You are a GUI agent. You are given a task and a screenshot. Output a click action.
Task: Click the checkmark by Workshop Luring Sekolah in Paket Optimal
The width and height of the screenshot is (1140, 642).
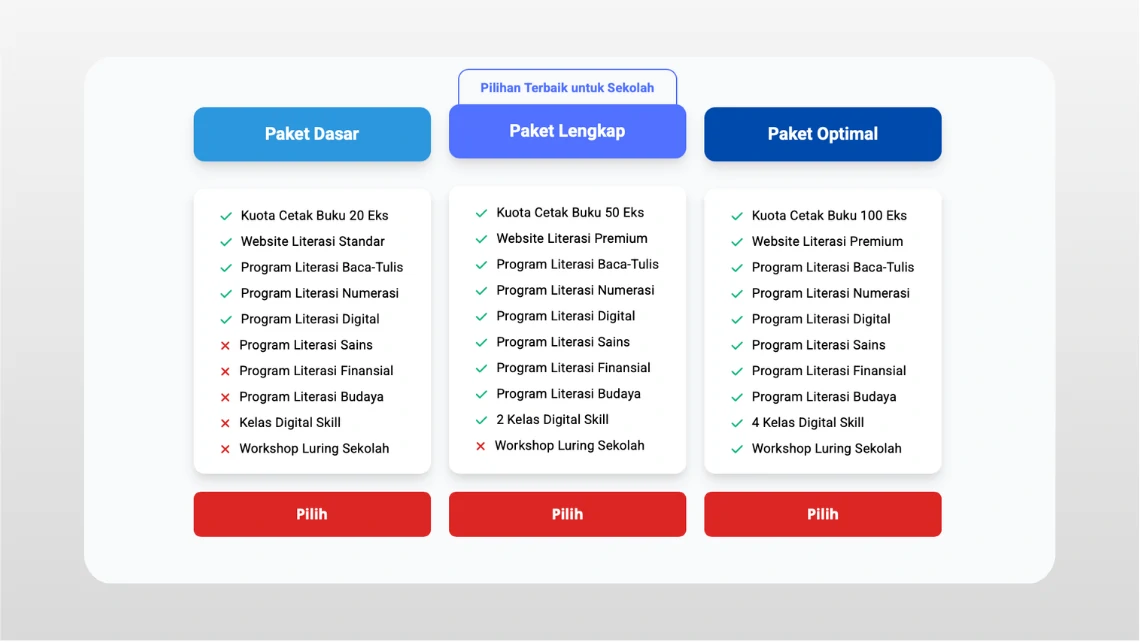[736, 449]
